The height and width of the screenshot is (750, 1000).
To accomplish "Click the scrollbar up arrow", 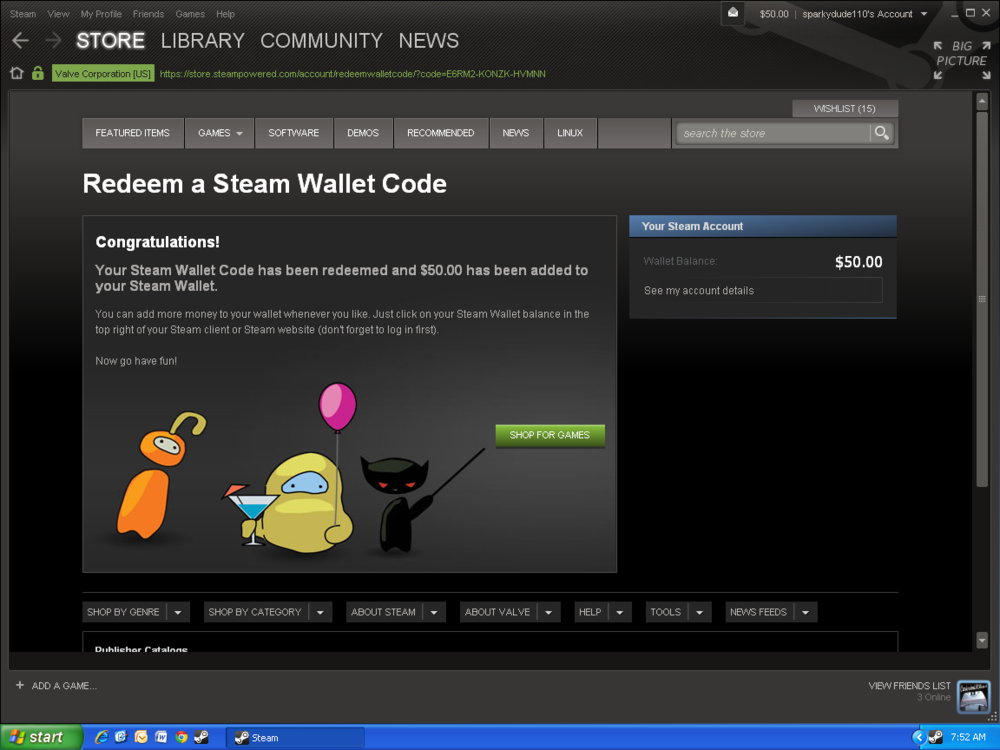I will click(982, 101).
